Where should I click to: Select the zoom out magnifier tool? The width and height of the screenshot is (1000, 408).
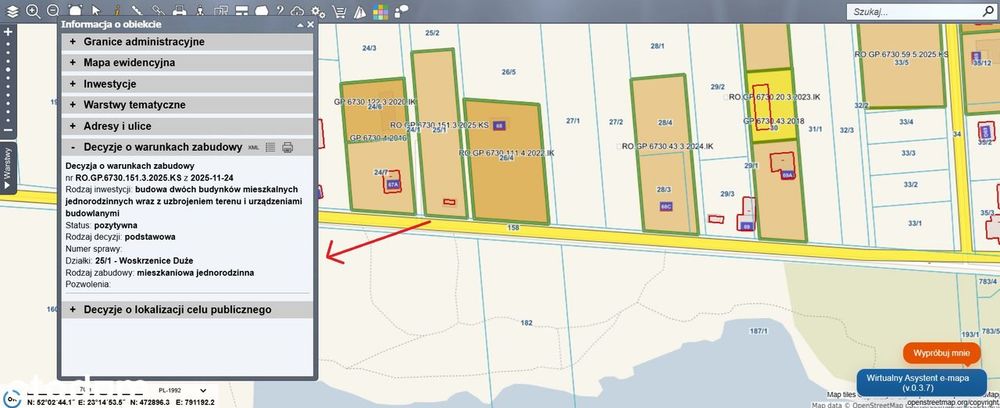tap(54, 11)
